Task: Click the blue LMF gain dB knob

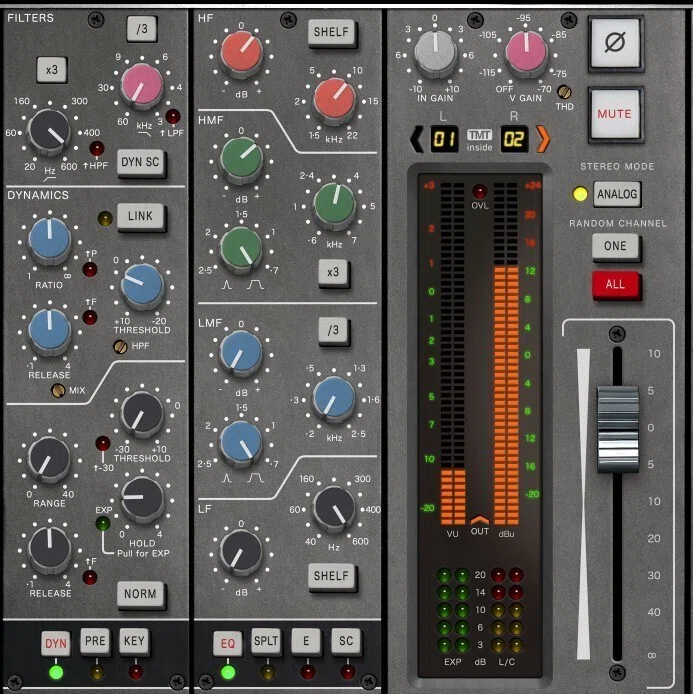Action: point(242,353)
